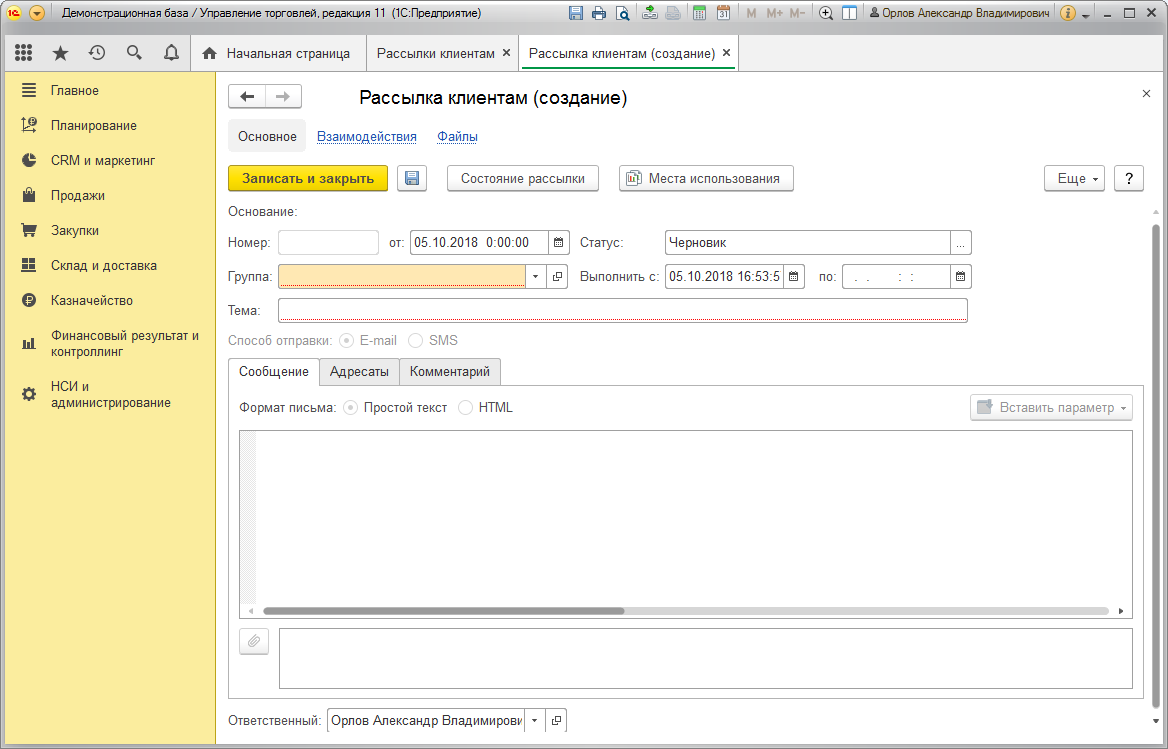1168x749 pixels.
Task: Click the print icon in title bar
Action: pyautogui.click(x=599, y=13)
